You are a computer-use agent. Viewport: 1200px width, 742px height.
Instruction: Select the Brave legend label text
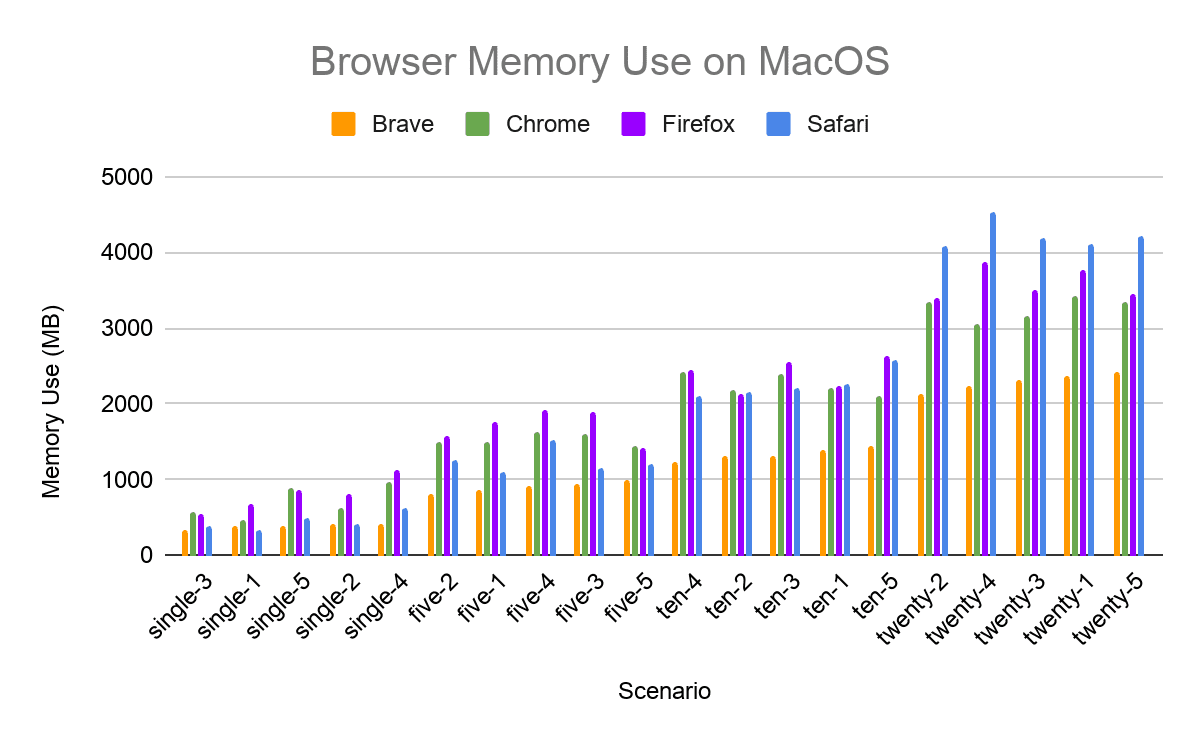(402, 124)
